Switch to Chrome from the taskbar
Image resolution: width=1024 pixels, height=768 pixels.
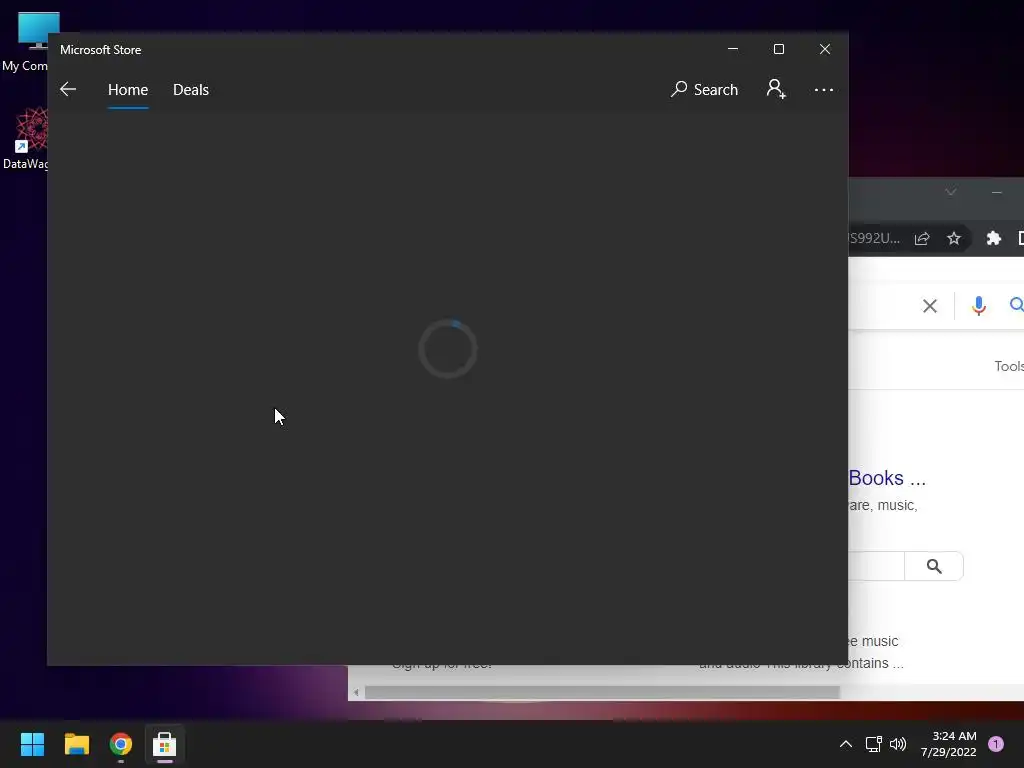121,744
